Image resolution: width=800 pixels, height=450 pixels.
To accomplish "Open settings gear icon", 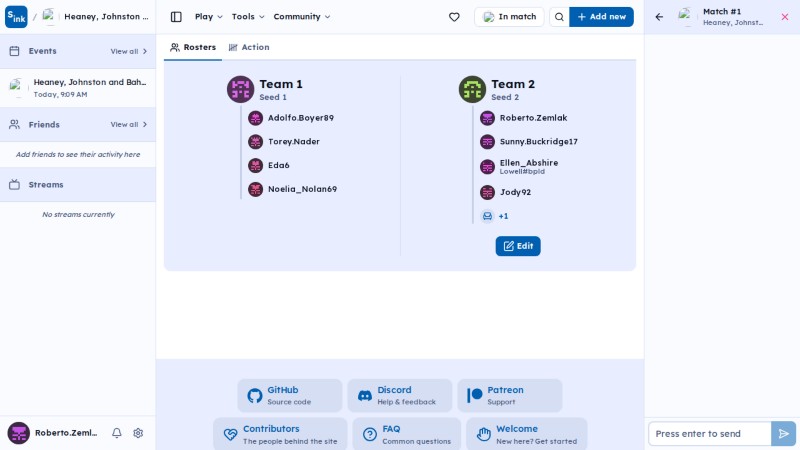I will pos(138,433).
